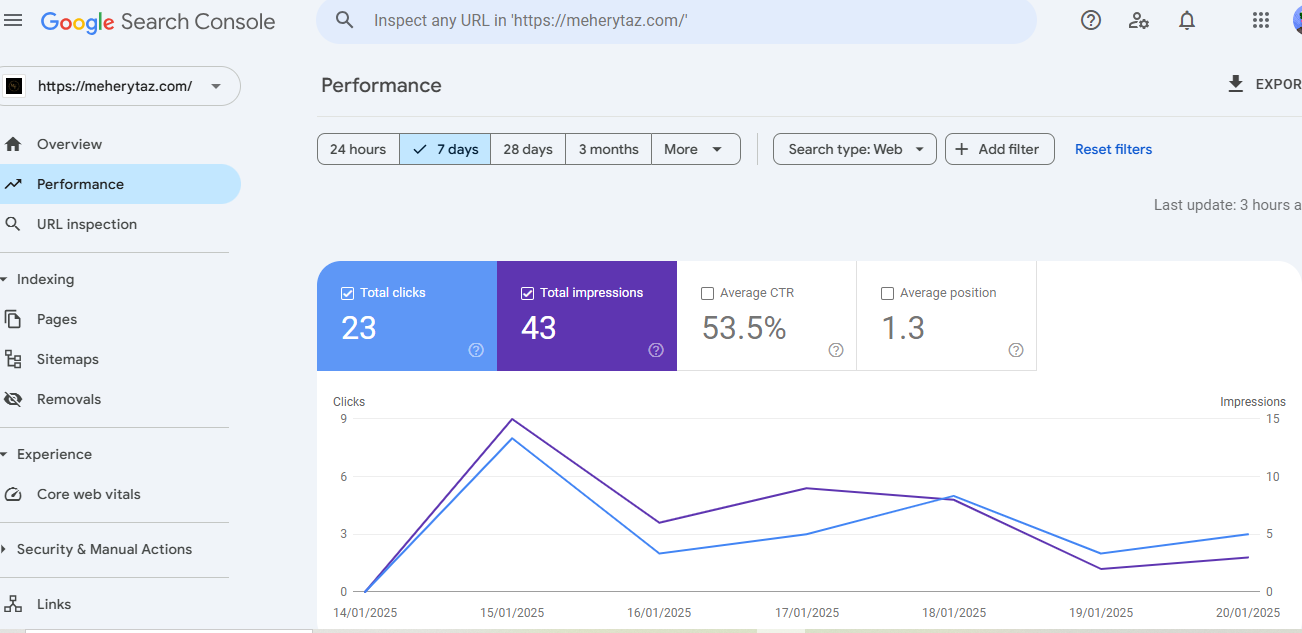This screenshot has width=1302, height=633.
Task: Select the 24 hours date range
Action: pyautogui.click(x=358, y=149)
